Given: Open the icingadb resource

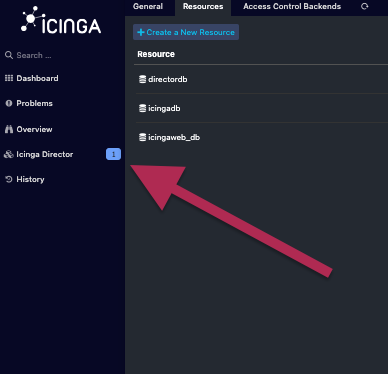Looking at the screenshot, I should (x=164, y=108).
